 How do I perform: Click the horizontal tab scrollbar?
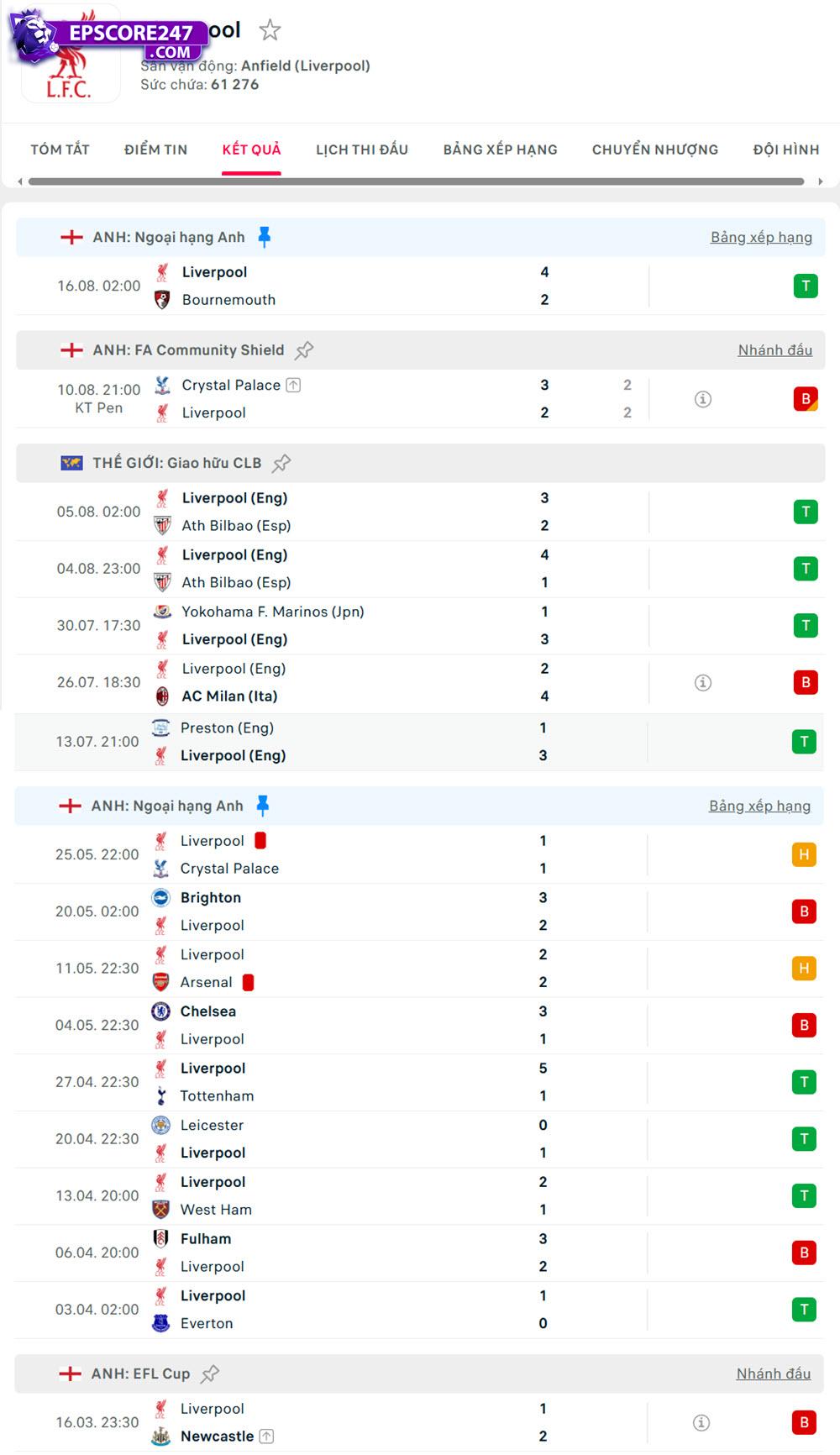[417, 181]
